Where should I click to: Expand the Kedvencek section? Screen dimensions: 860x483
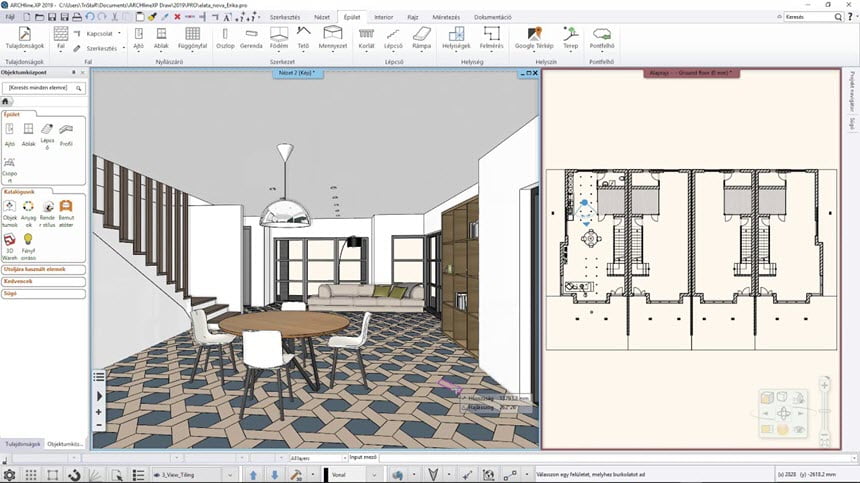pos(43,282)
